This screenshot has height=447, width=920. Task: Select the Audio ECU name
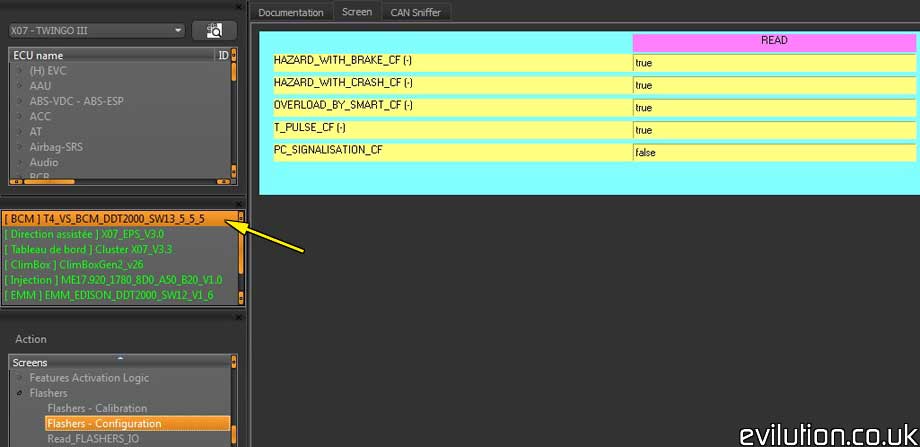(x=44, y=162)
